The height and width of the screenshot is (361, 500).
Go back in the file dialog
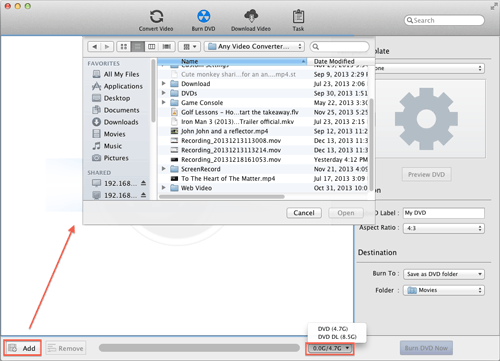tap(94, 47)
